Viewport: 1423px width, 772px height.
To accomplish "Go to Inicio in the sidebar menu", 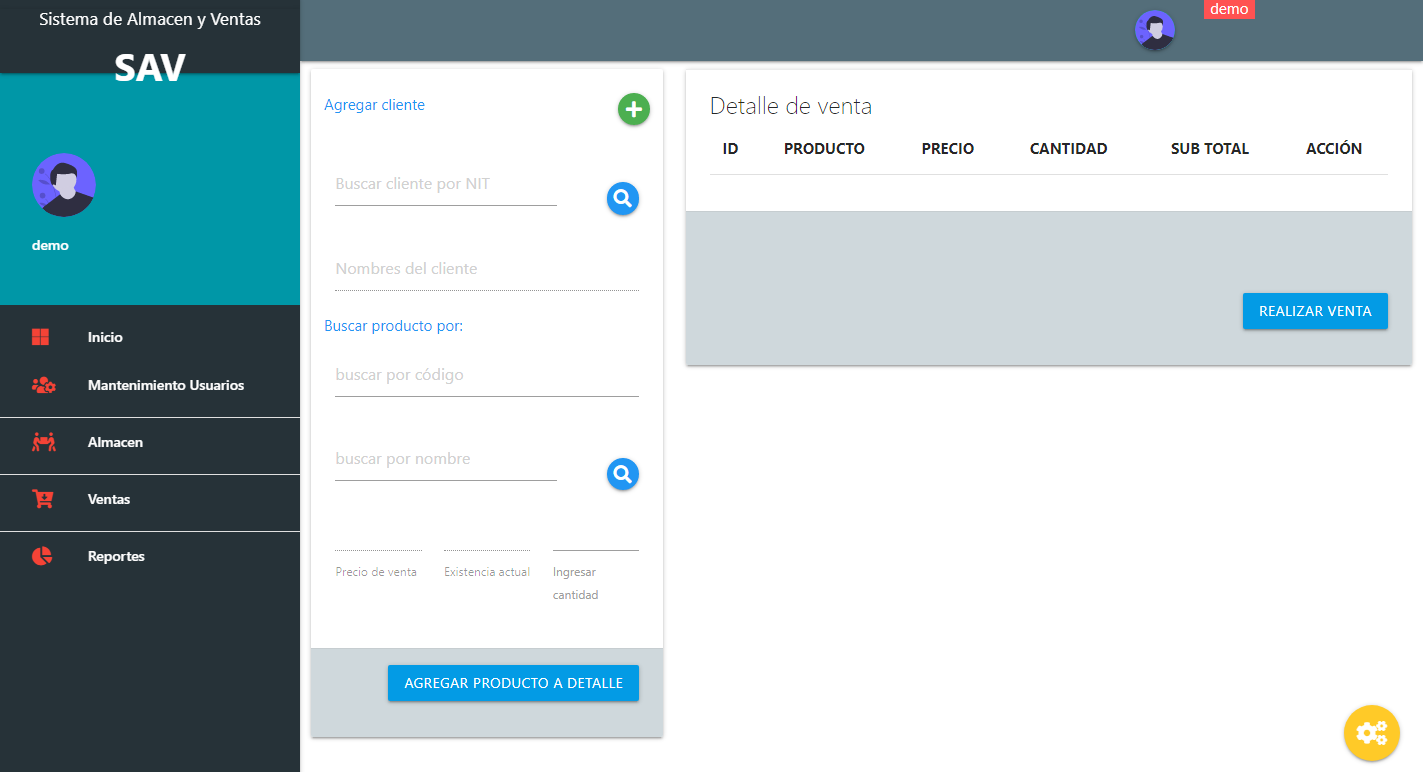I will 105,338.
